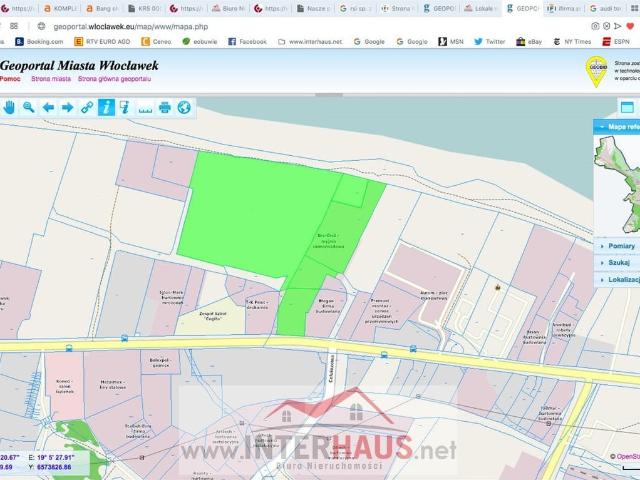The width and height of the screenshot is (640, 480).
Task: Click the Megan firma budowlana map label
Action: pyautogui.click(x=328, y=306)
